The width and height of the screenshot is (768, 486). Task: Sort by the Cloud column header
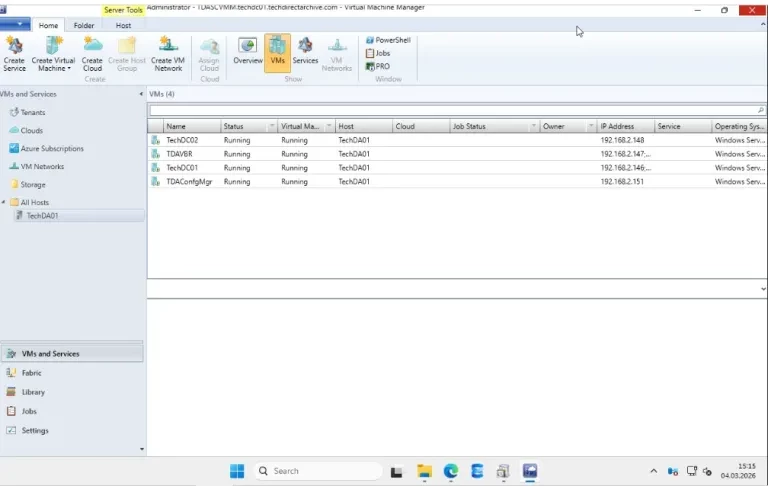(x=421, y=126)
